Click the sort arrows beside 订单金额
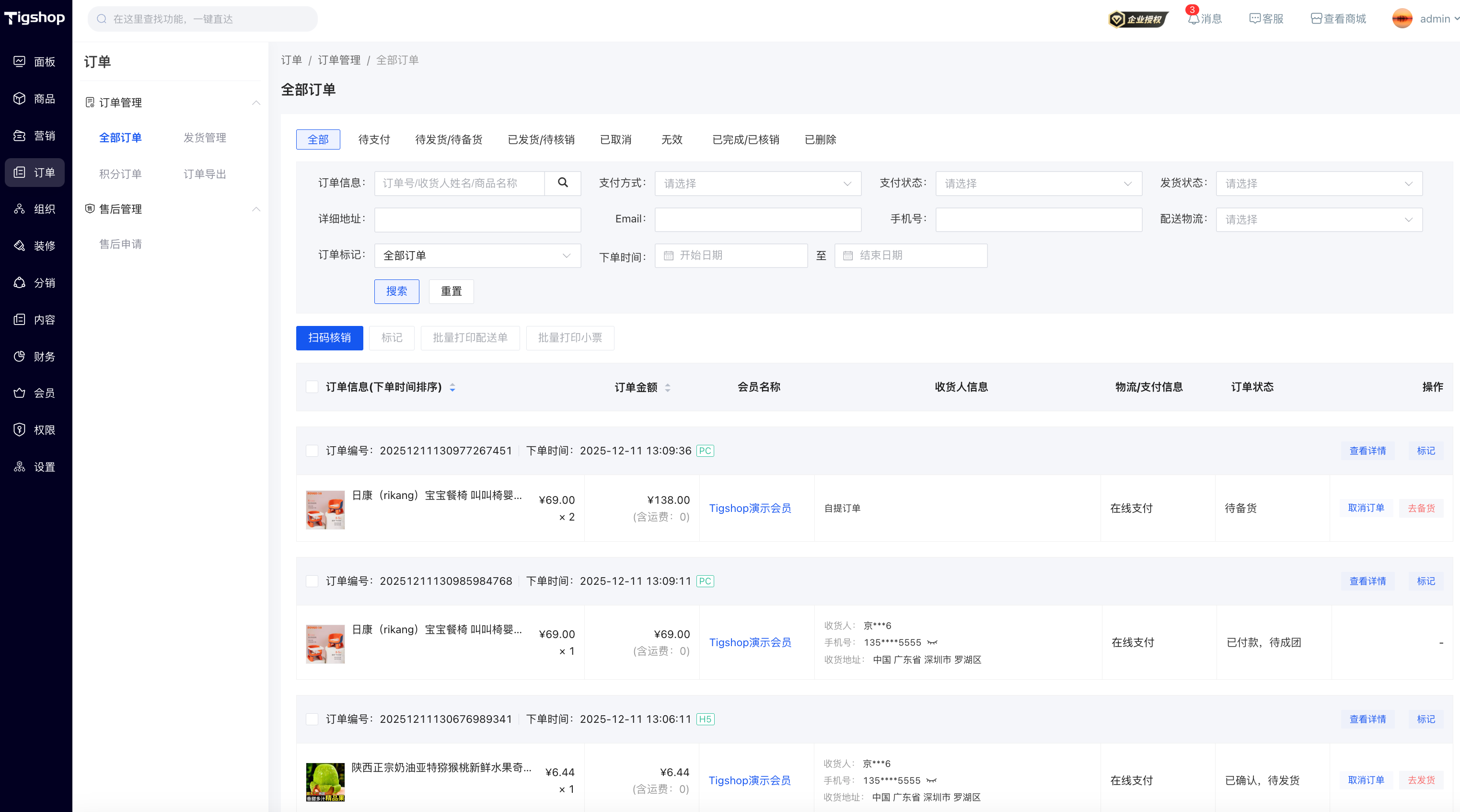 pyautogui.click(x=668, y=388)
